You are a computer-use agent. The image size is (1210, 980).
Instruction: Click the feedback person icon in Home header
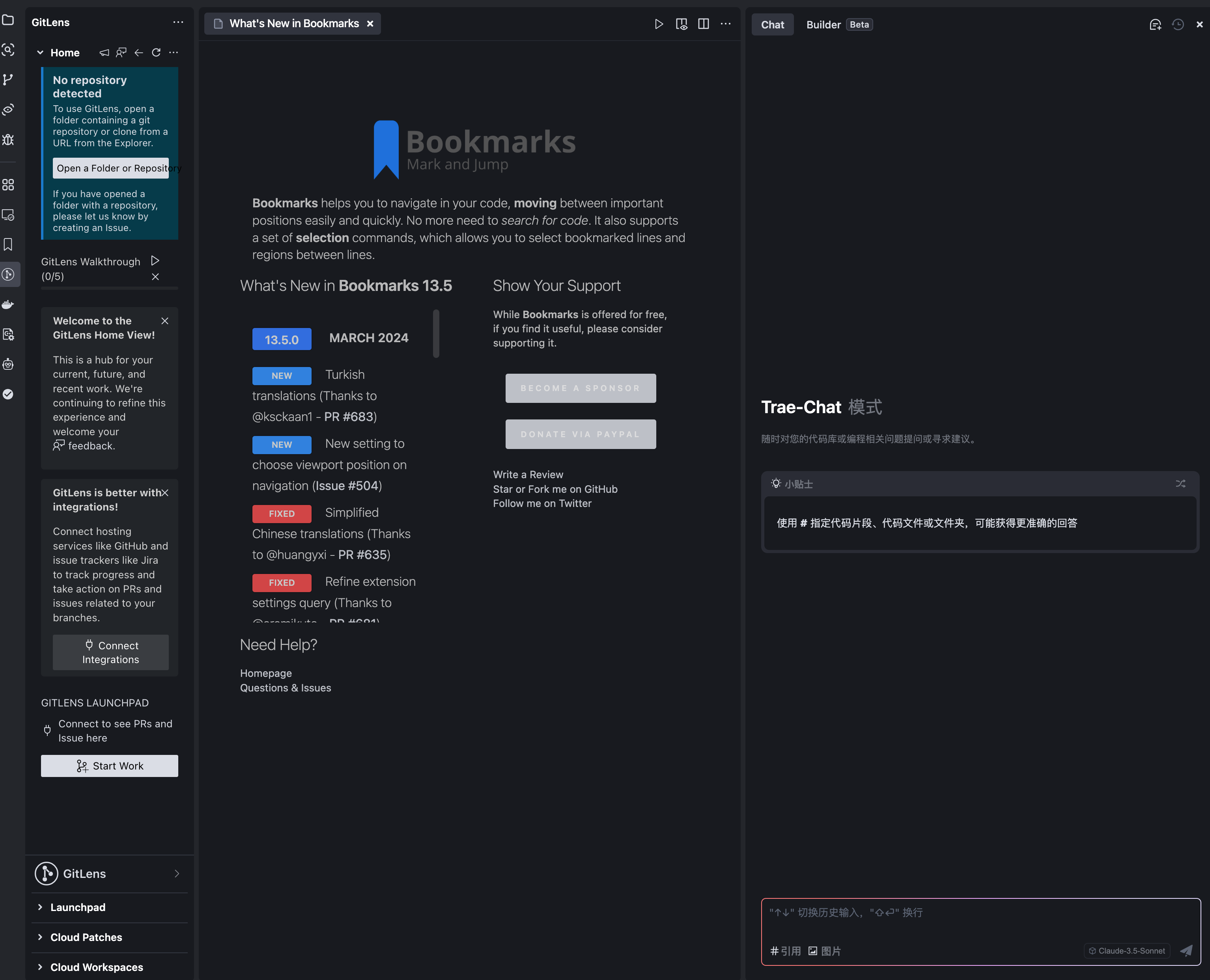pos(121,52)
